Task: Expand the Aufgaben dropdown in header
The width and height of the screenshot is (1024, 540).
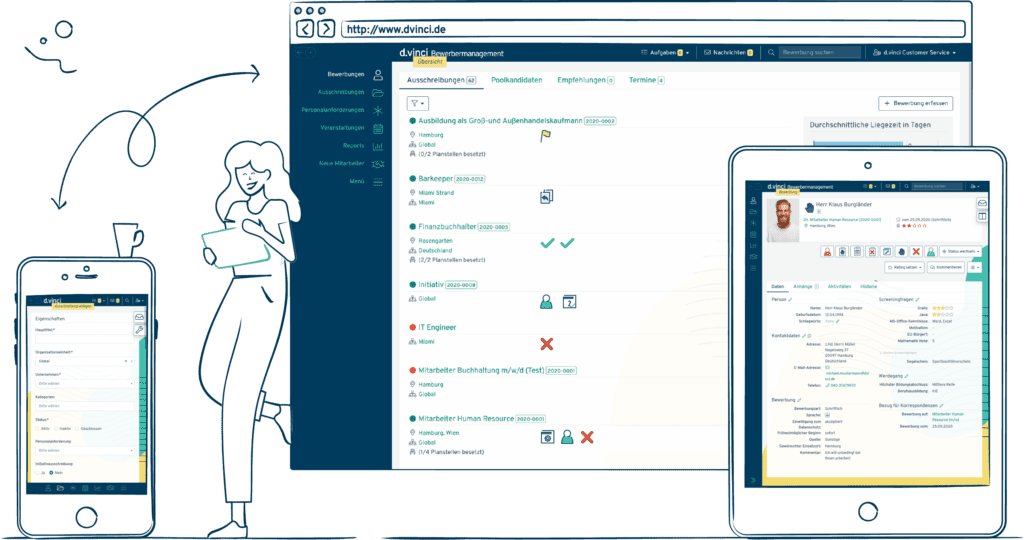Action: (x=665, y=52)
